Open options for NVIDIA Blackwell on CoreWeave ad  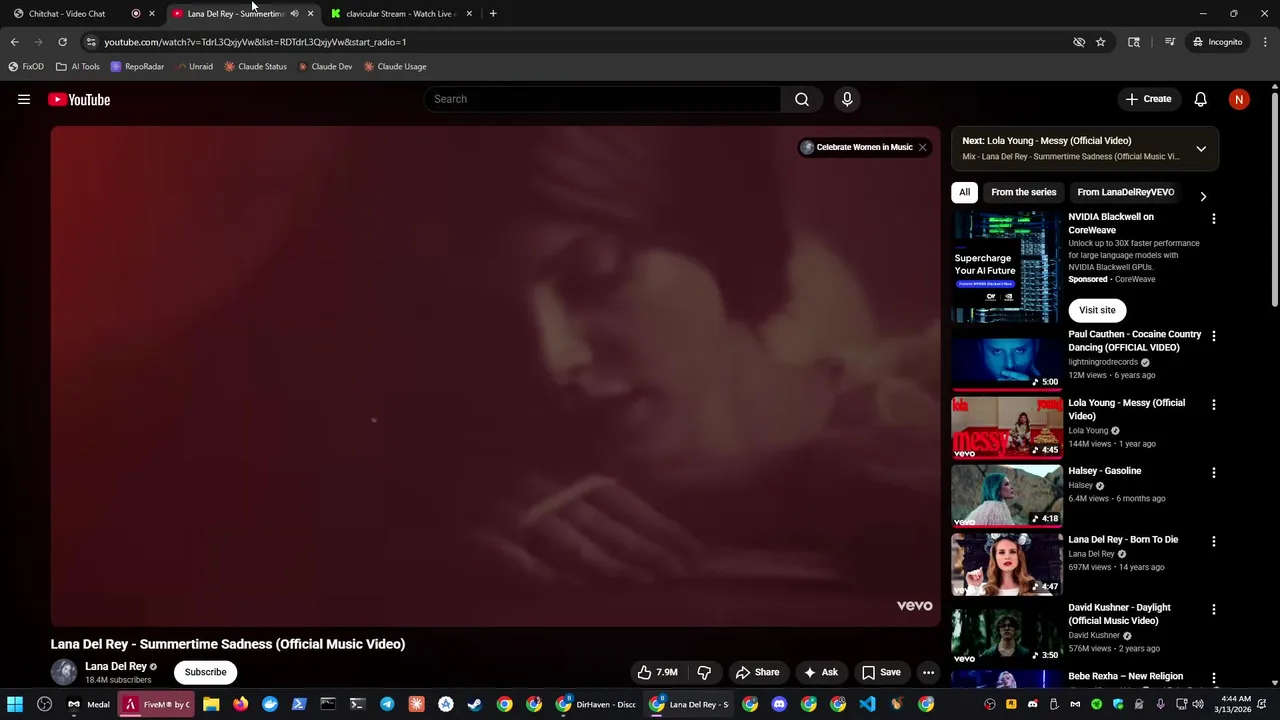pyautogui.click(x=1214, y=219)
